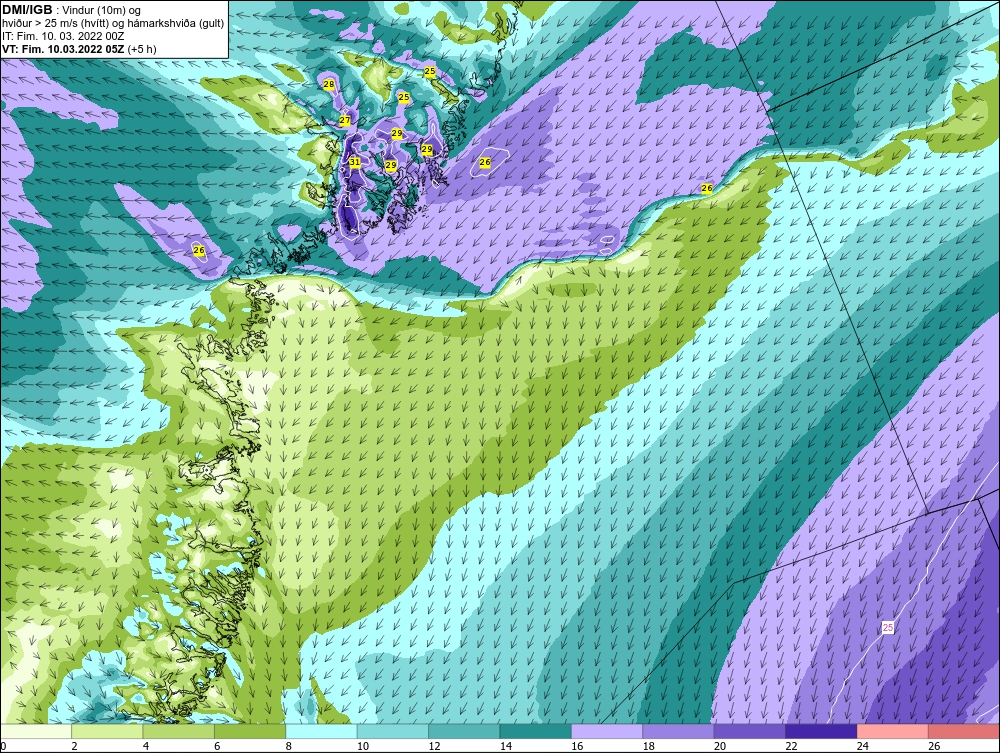The height and width of the screenshot is (753, 1000).
Task: Click the legend scale value 8
Action: (x=289, y=746)
